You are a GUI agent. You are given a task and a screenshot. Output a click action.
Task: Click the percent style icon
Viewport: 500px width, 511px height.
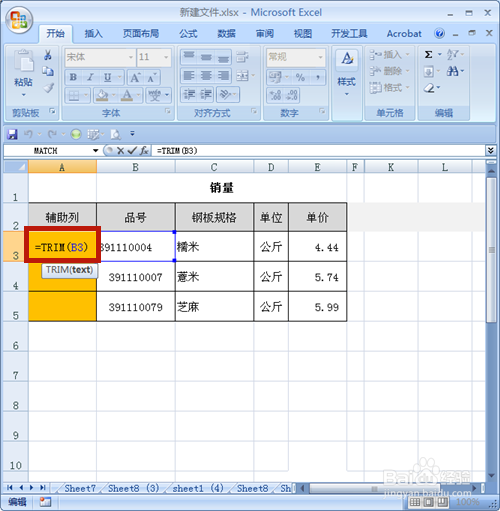(x=300, y=77)
